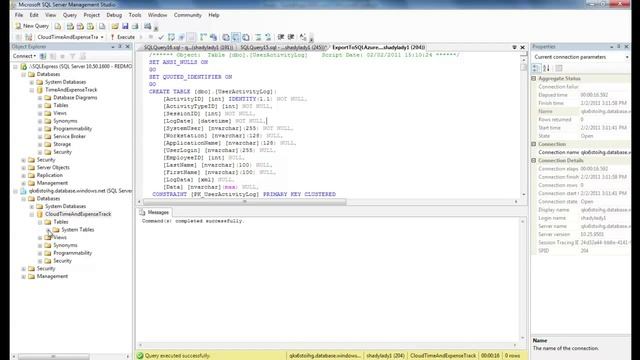Expand the Service Broker folder
The height and width of the screenshot is (360, 640).
click(40, 137)
